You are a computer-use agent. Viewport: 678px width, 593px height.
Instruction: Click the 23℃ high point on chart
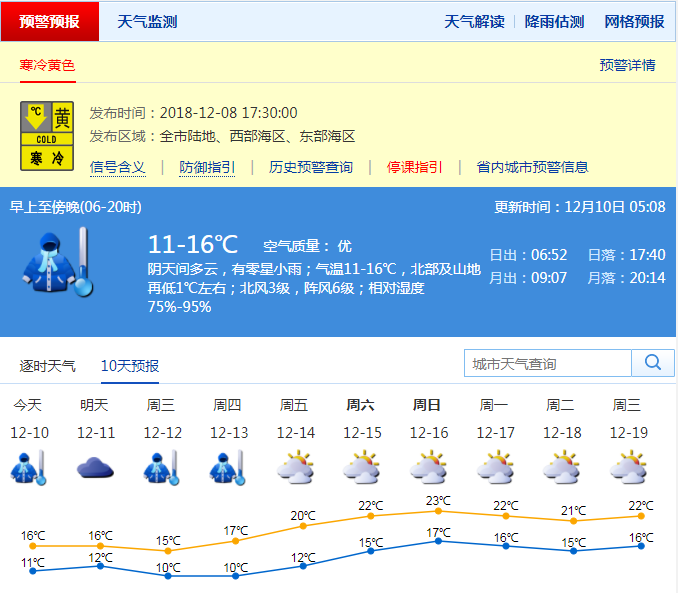pyautogui.click(x=438, y=511)
